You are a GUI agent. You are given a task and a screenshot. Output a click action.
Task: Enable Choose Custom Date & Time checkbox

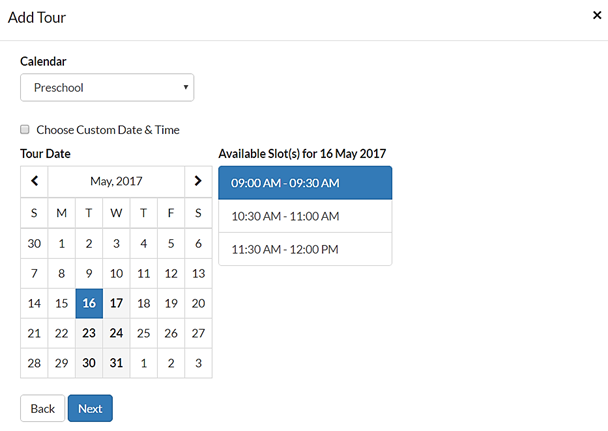25,129
